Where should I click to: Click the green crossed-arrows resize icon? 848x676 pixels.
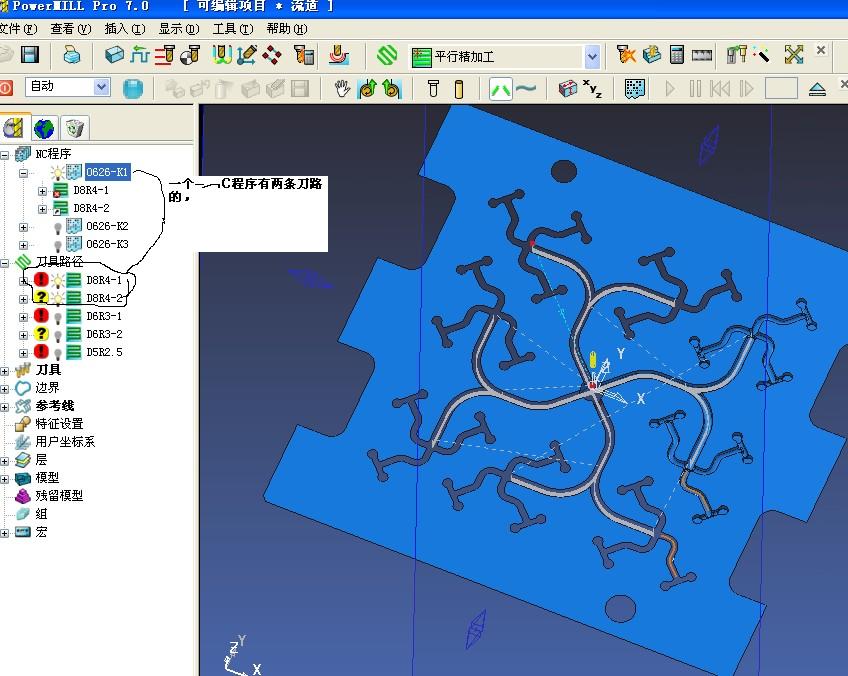[793, 54]
